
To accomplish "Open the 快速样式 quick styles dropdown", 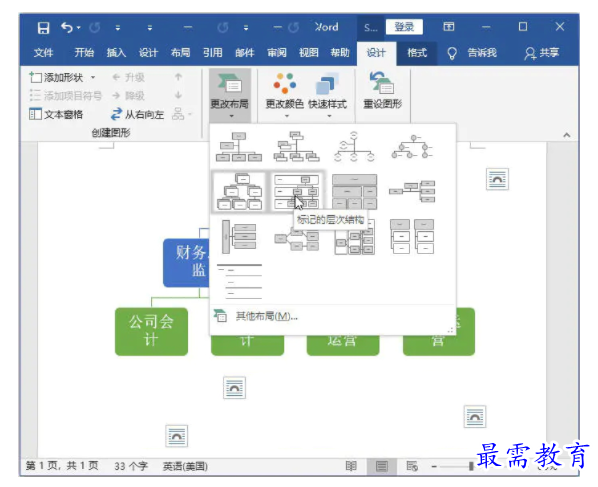I will click(x=327, y=95).
